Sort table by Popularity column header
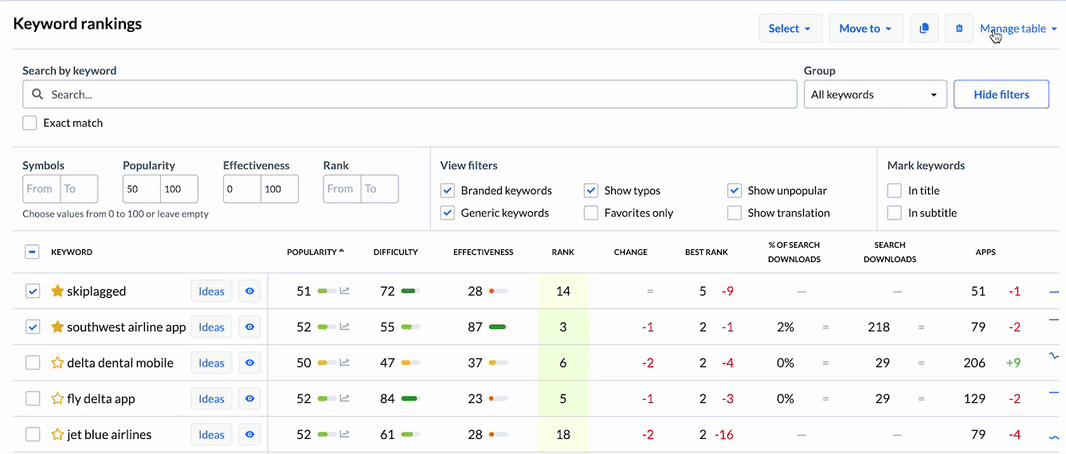Screen dimensions: 1066x454 (x=314, y=252)
